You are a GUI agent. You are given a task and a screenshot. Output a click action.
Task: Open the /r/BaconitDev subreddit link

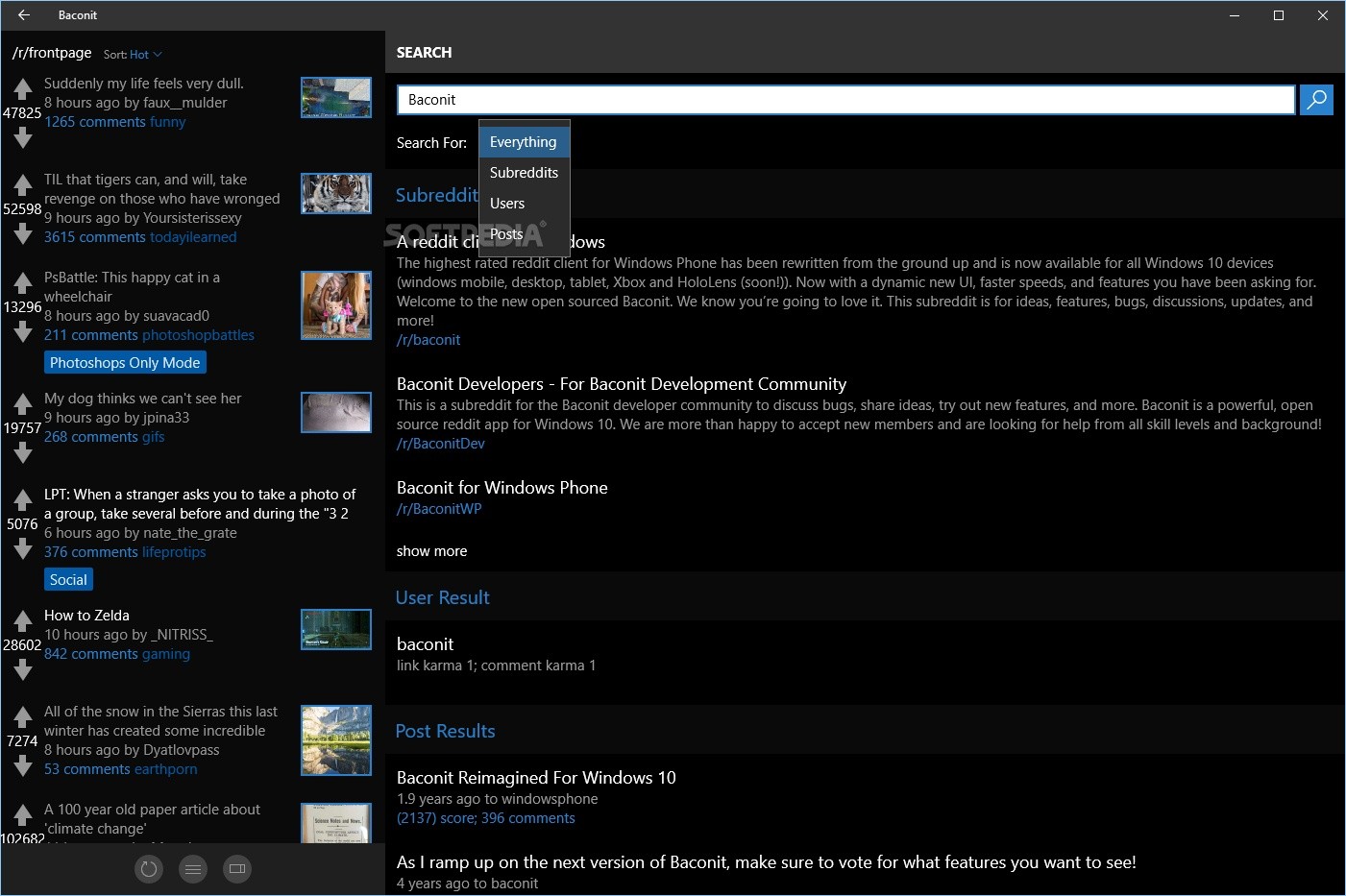coord(441,444)
